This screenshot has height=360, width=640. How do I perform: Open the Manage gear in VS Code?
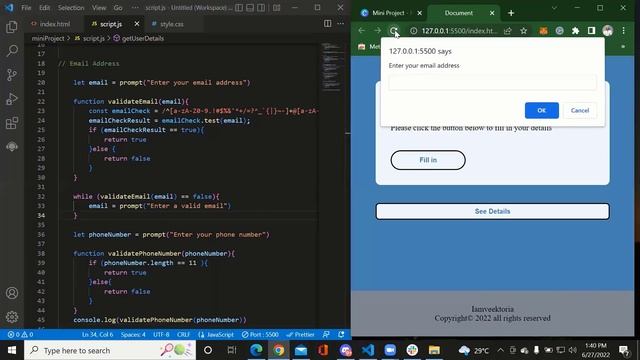pos(12,317)
